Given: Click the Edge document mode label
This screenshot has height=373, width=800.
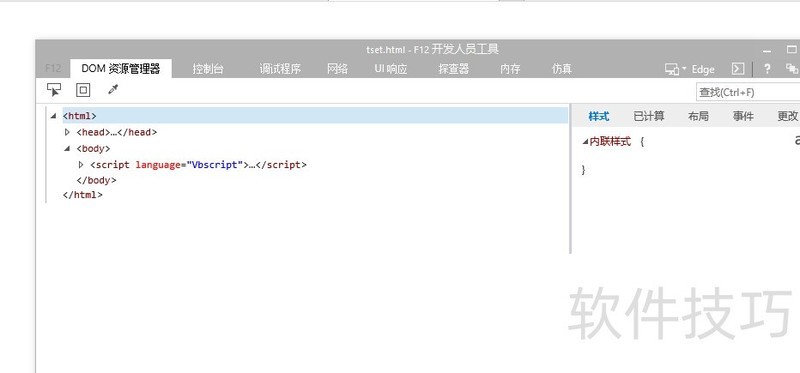Looking at the screenshot, I should [703, 69].
